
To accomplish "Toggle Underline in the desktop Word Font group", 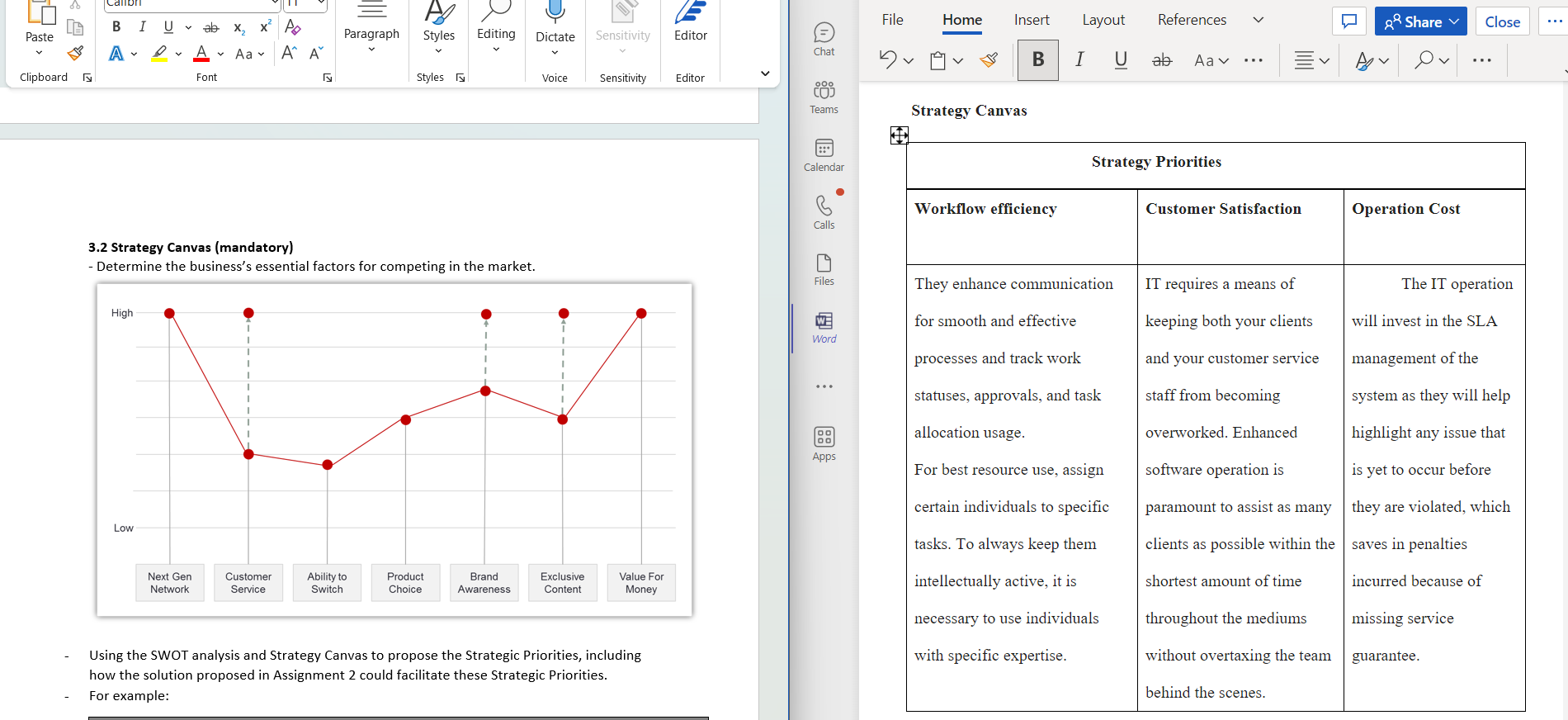I will (x=168, y=27).
